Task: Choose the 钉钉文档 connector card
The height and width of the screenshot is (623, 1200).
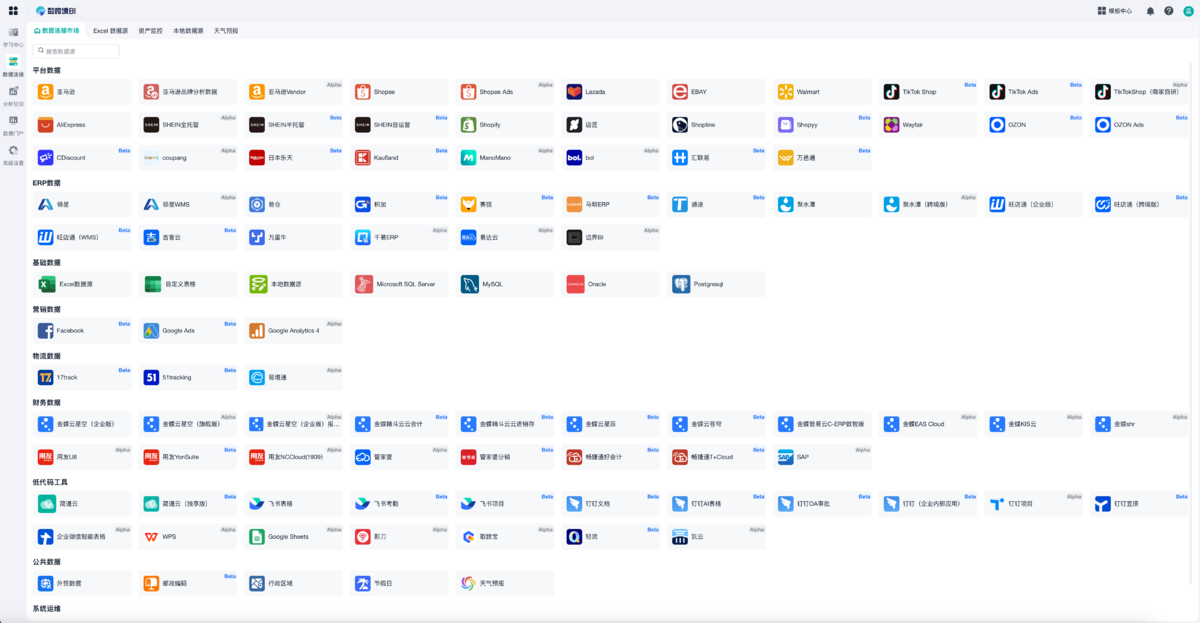Action: 611,504
